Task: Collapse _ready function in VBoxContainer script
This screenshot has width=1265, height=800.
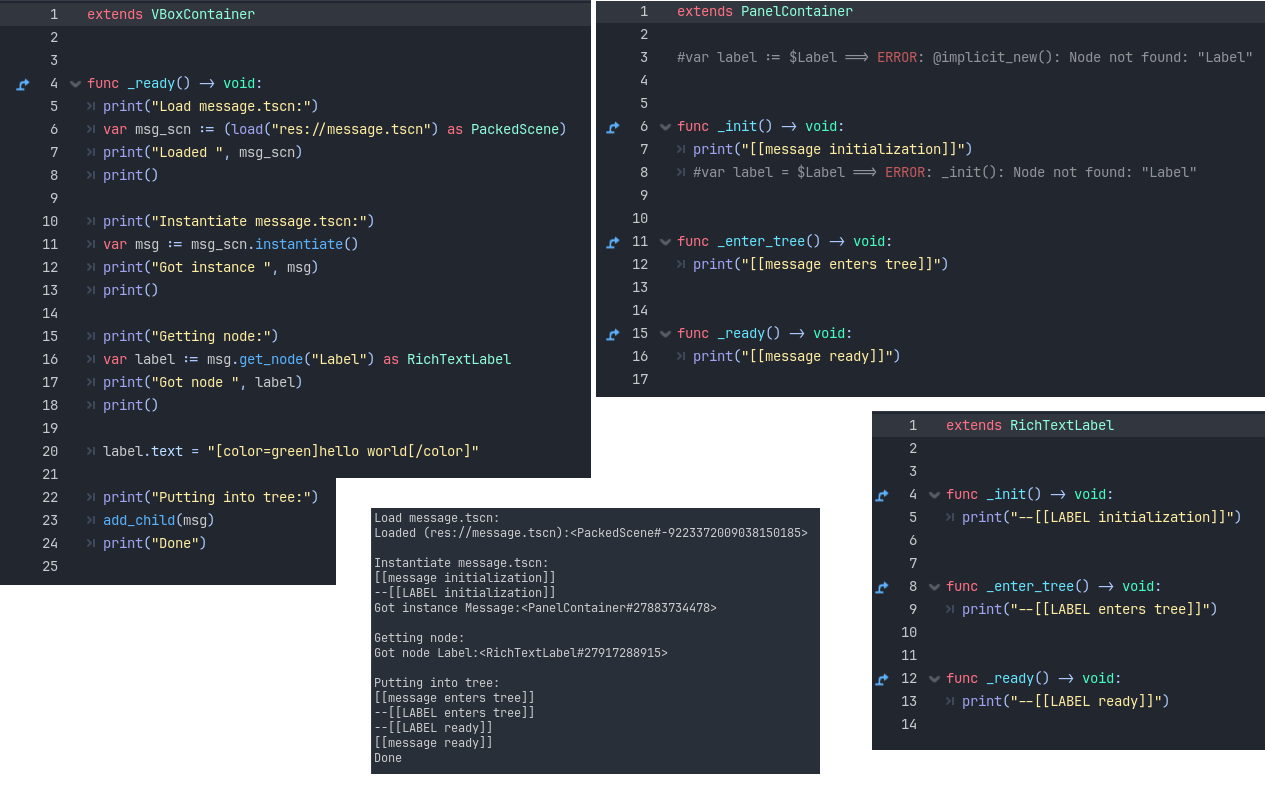Action: pos(75,84)
